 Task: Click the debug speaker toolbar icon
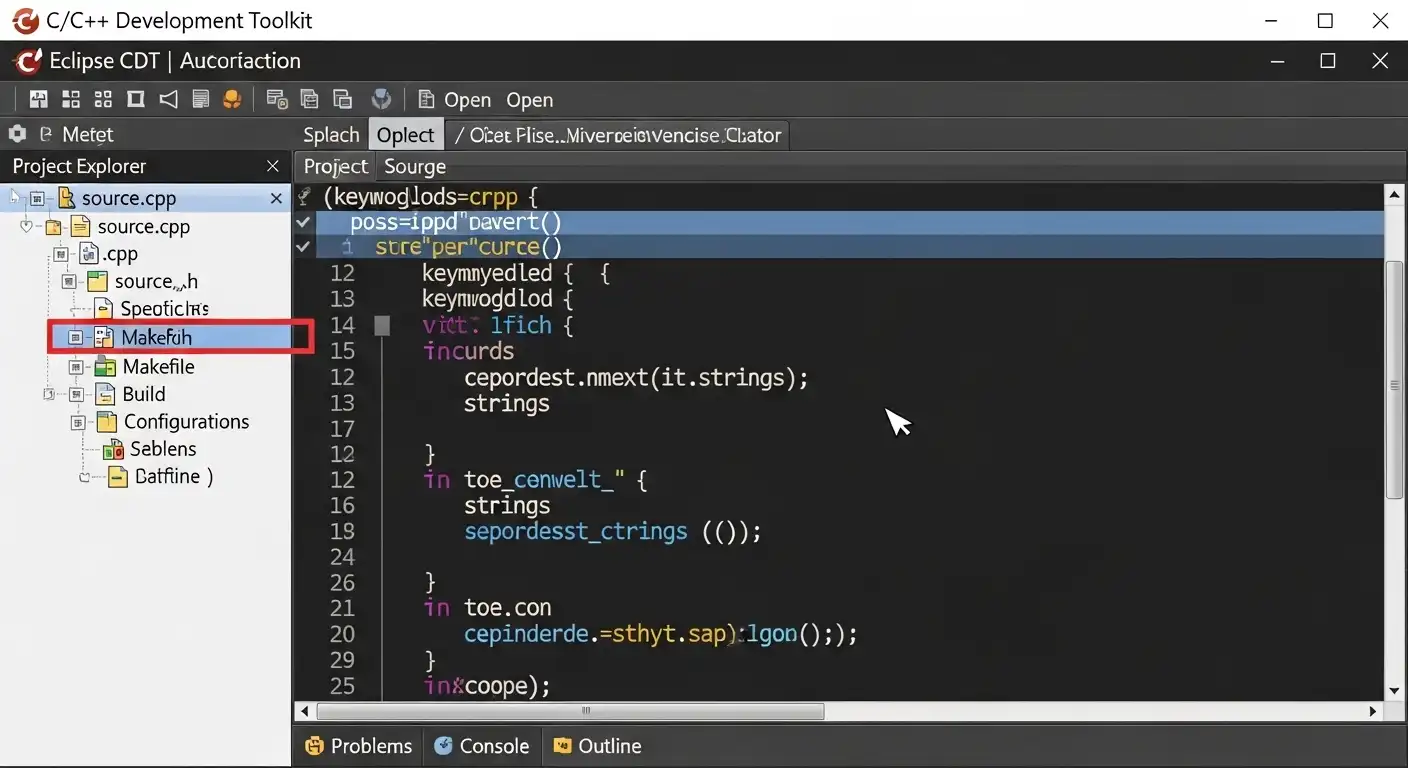166,98
